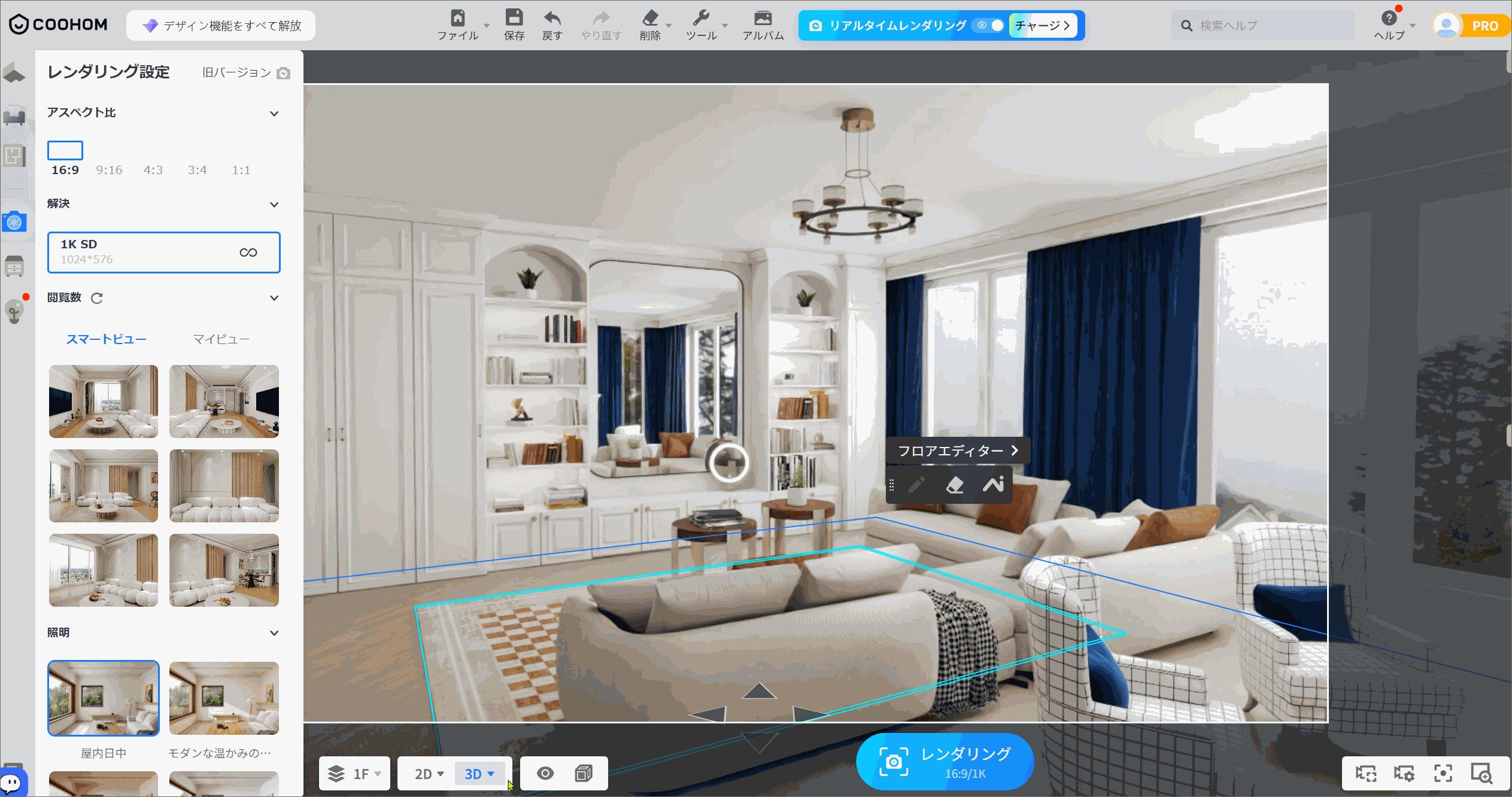
Task: Click the 検索ヘルプ search field
Action: [1263, 25]
